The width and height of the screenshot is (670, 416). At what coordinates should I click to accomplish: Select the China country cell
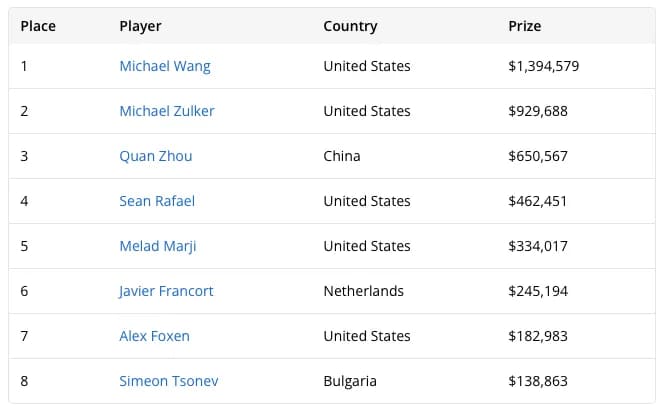342,156
